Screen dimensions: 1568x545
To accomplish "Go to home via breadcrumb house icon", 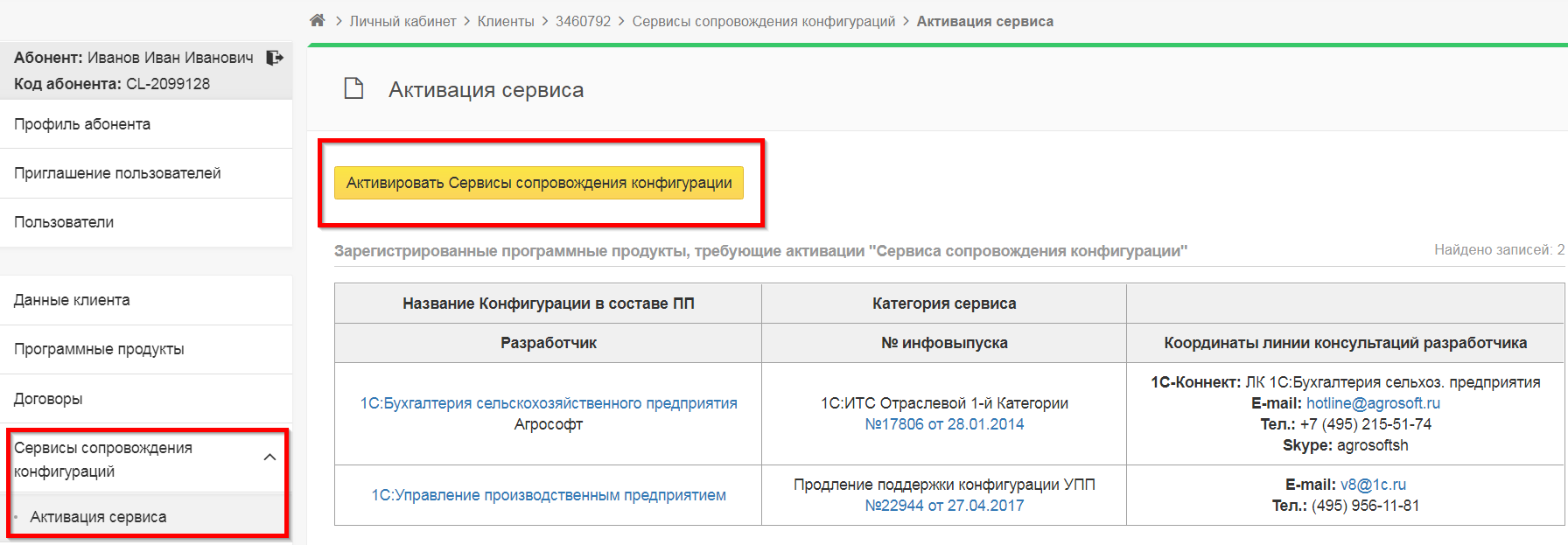I will [x=318, y=21].
